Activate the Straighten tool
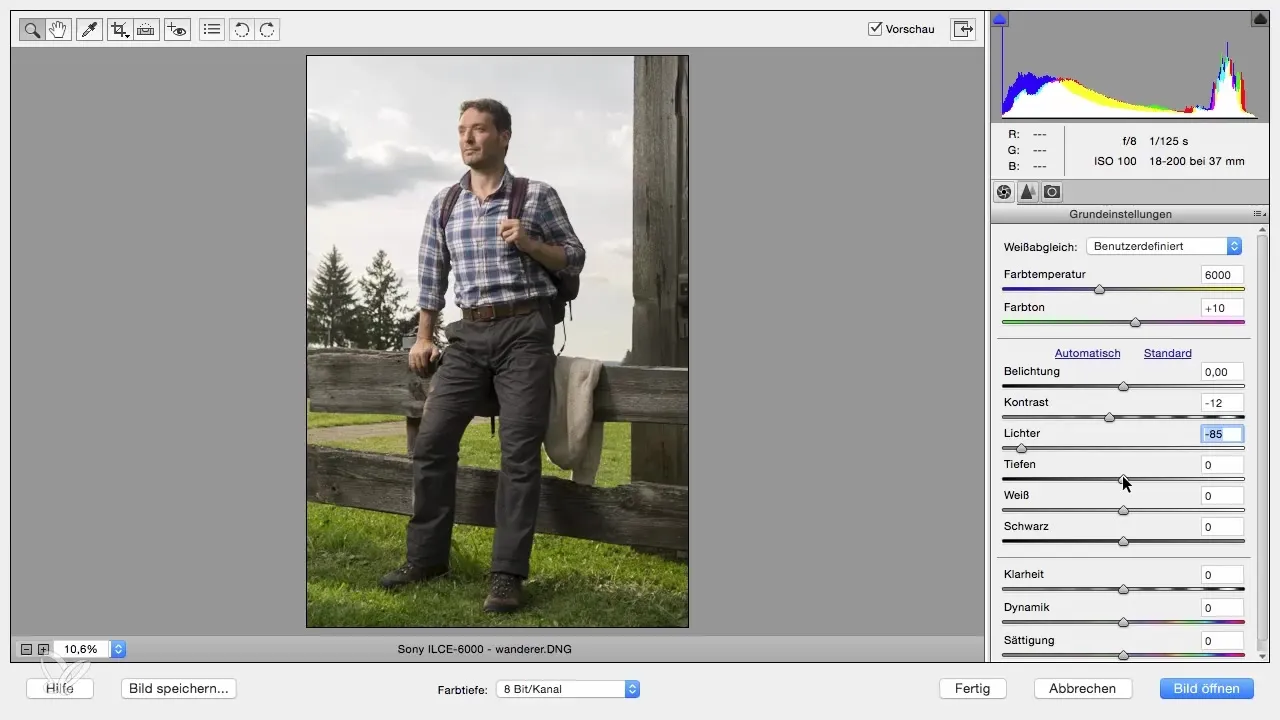 (x=147, y=30)
